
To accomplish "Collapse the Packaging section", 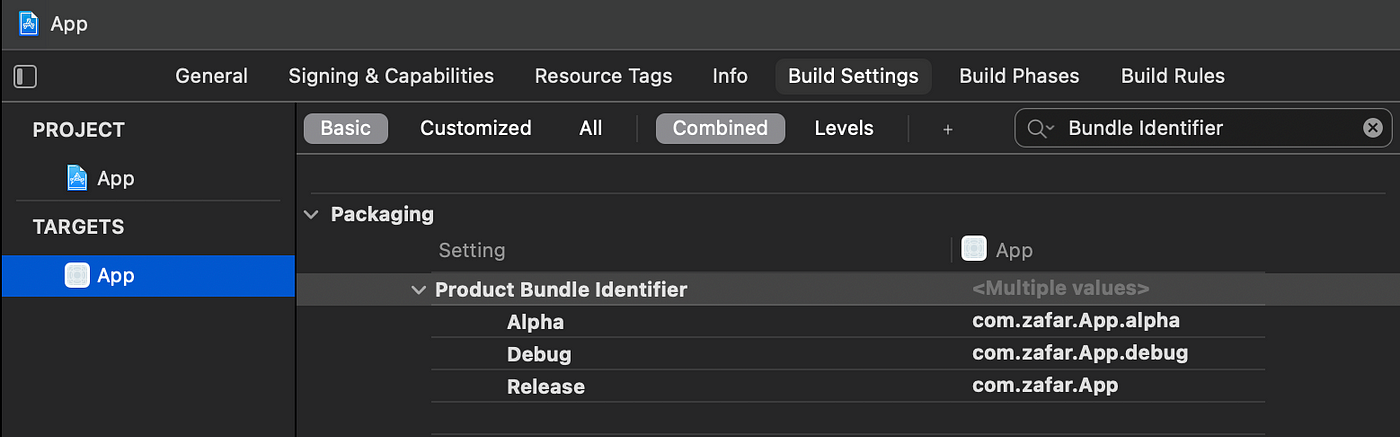I will (312, 214).
